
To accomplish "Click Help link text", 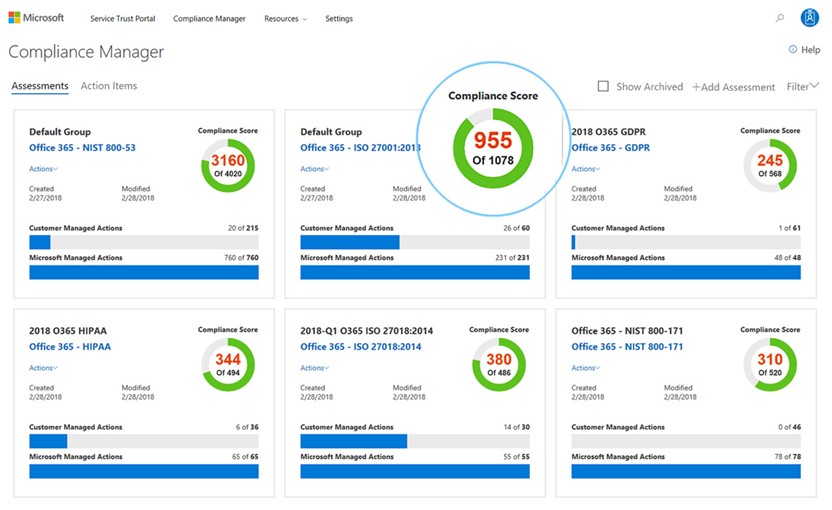I will coord(810,49).
